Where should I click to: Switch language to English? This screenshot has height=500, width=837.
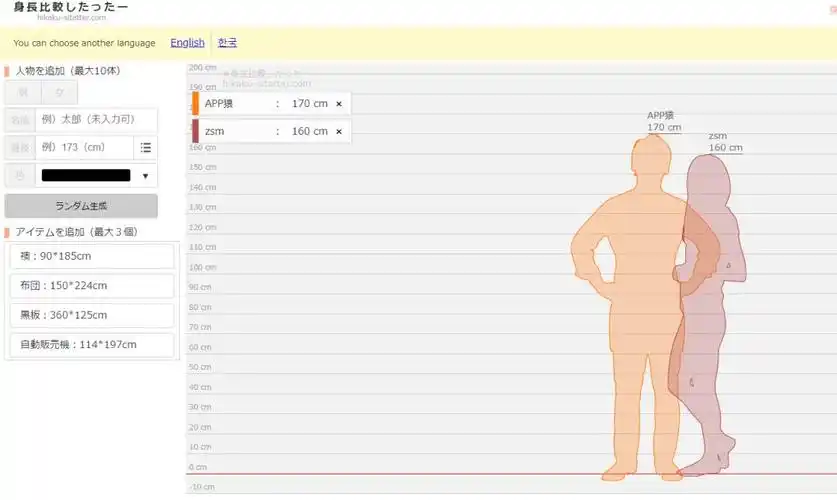click(187, 43)
